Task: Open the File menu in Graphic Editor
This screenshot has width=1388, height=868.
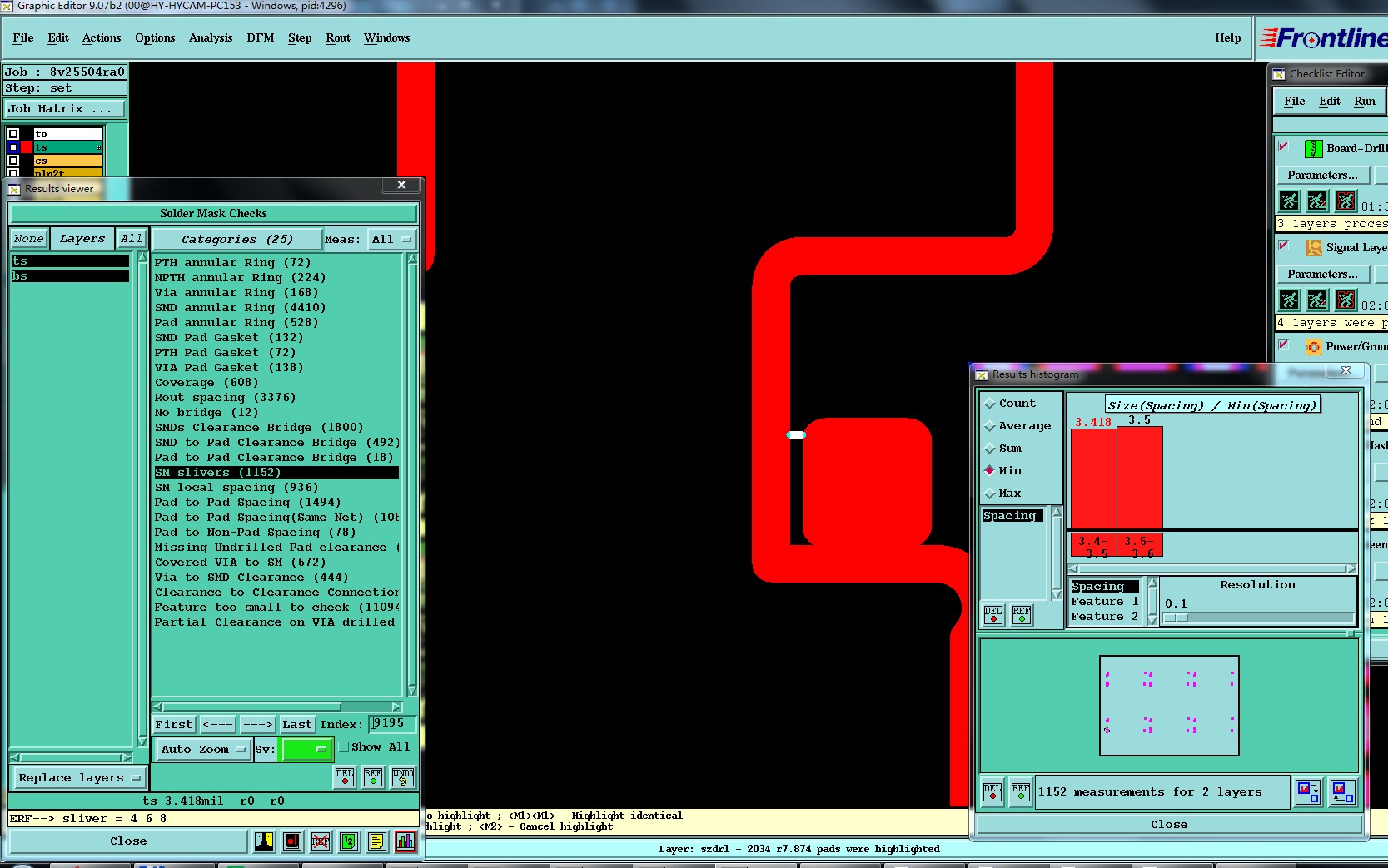Action: click(x=23, y=38)
